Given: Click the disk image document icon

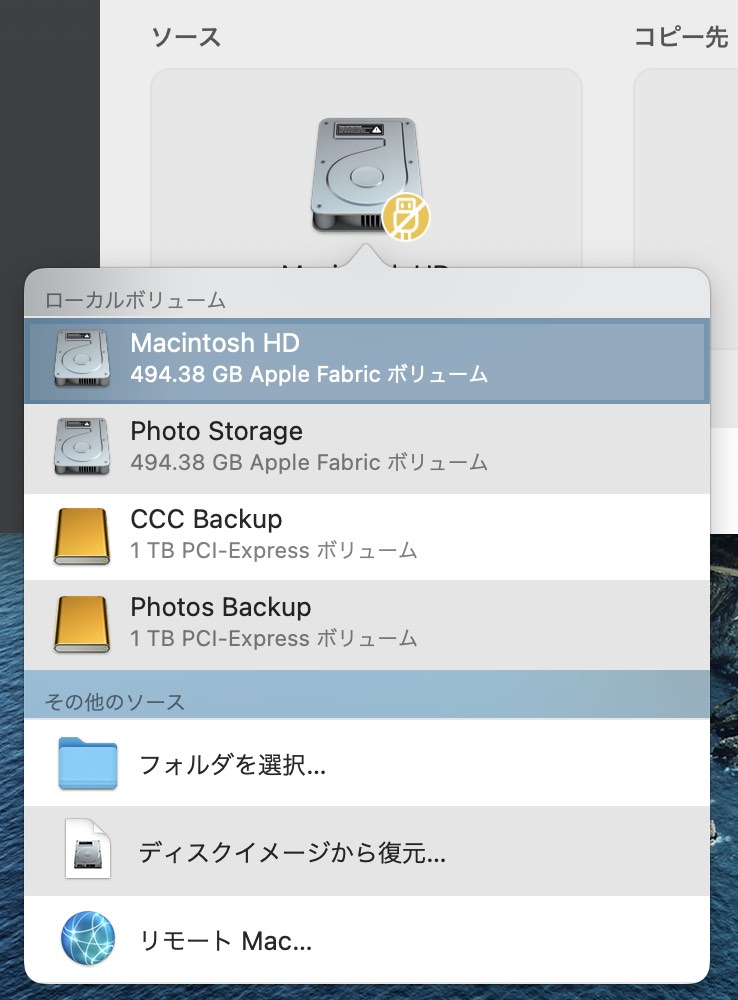Looking at the screenshot, I should tap(88, 849).
